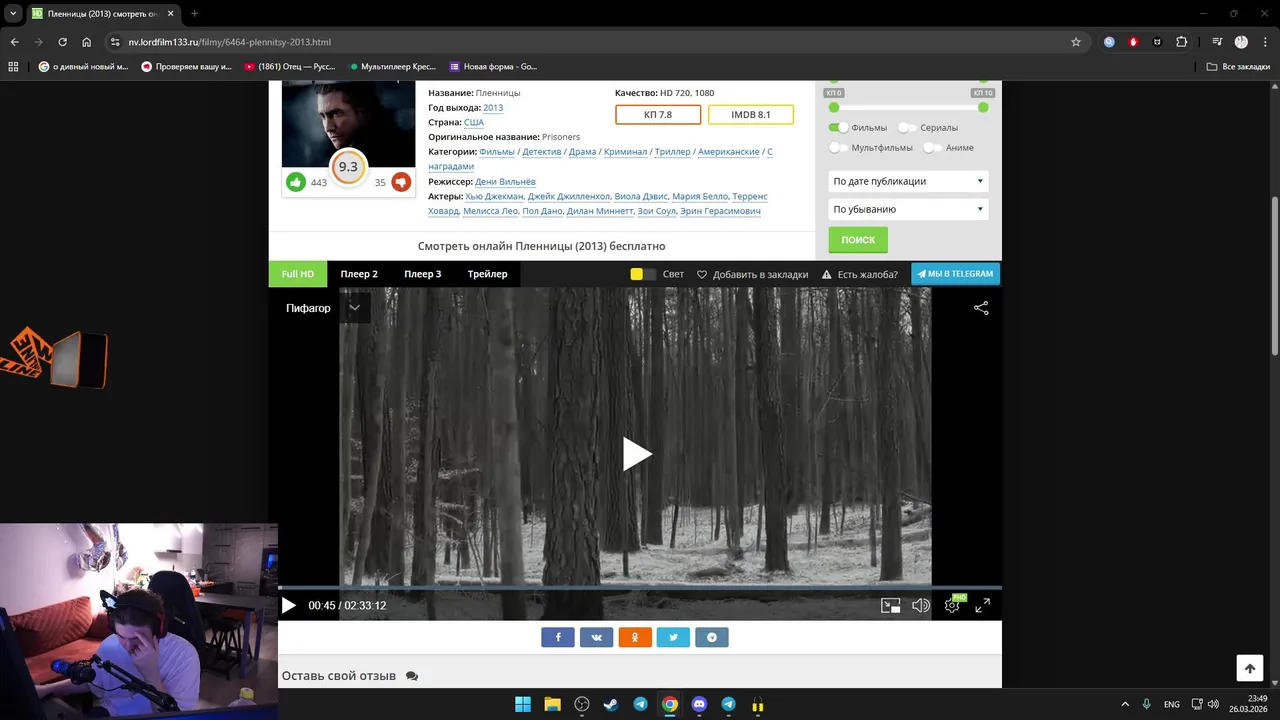The height and width of the screenshot is (720, 1280).
Task: Enable the Мультфильмы filter switch
Action: [x=838, y=148]
